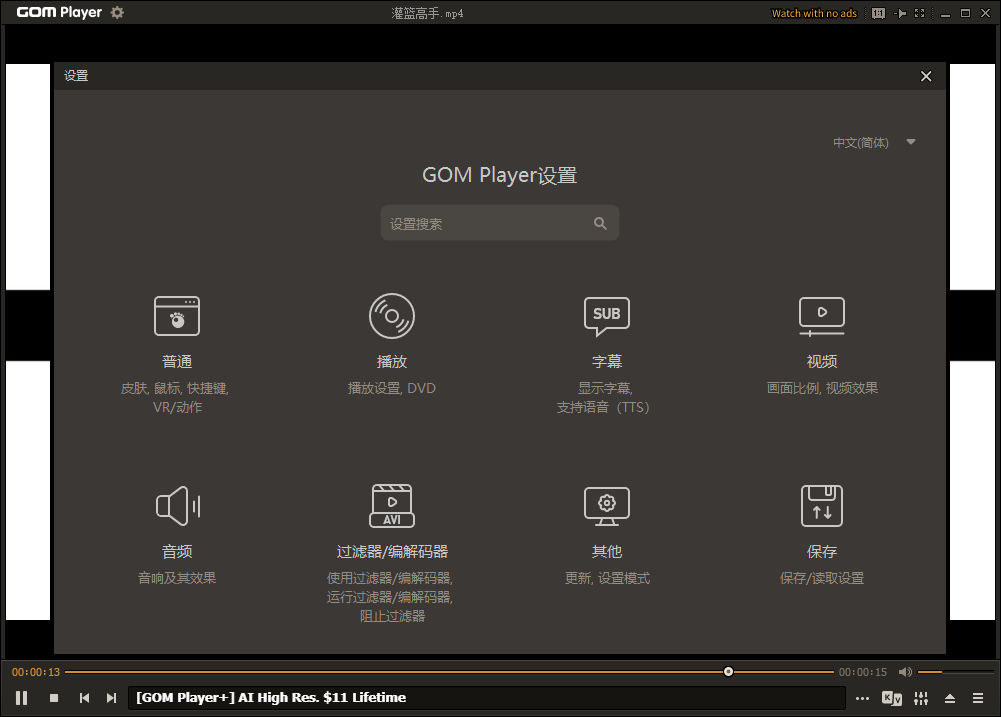Click the 设置搜索 search field
Screen dimensions: 1001x717
[490, 222]
